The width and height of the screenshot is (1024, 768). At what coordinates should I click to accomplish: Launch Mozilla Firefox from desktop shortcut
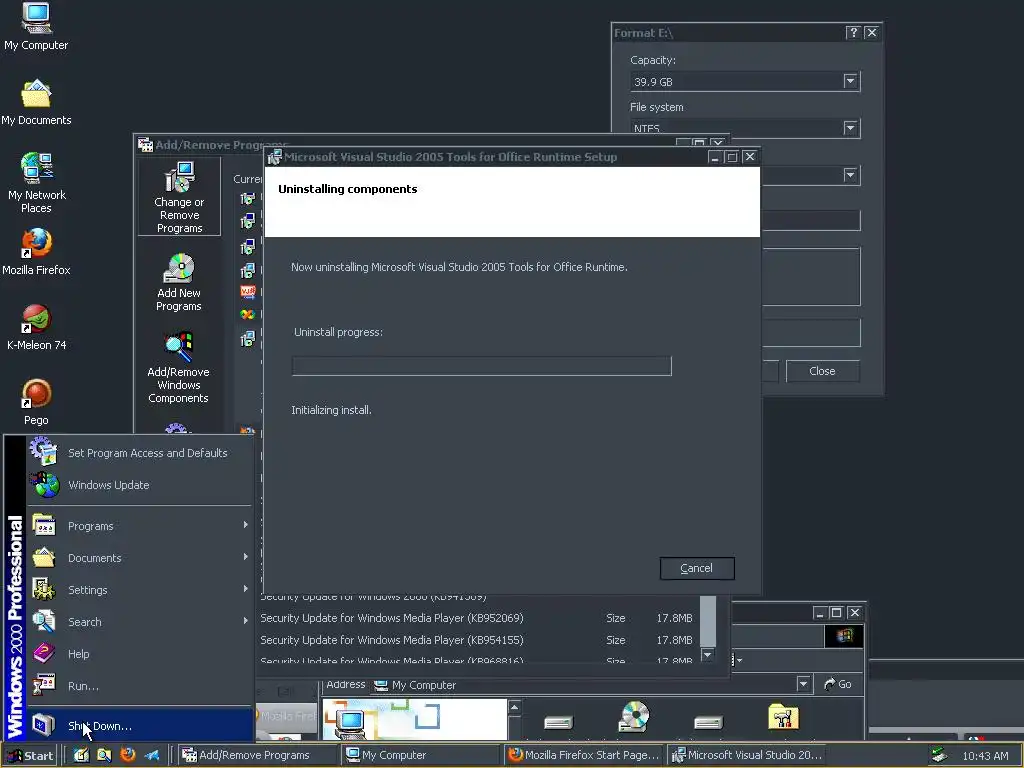[x=36, y=251]
